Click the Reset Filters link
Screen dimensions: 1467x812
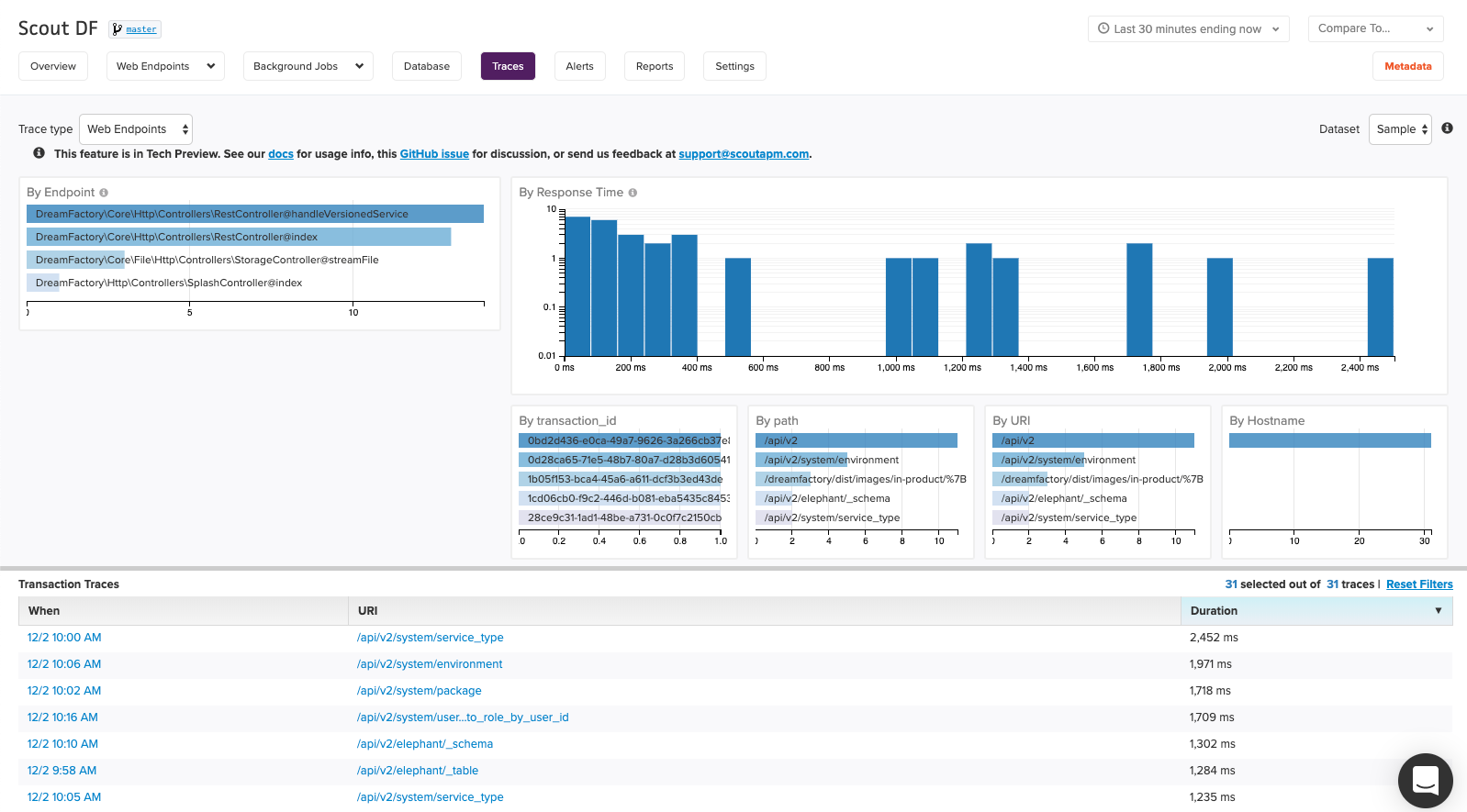(x=1419, y=584)
